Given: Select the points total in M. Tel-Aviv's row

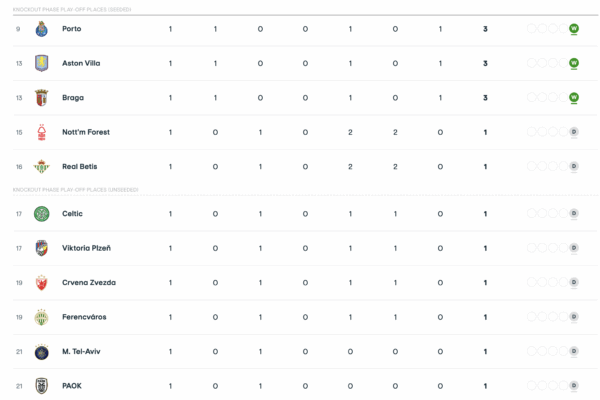Looking at the screenshot, I should pos(485,351).
